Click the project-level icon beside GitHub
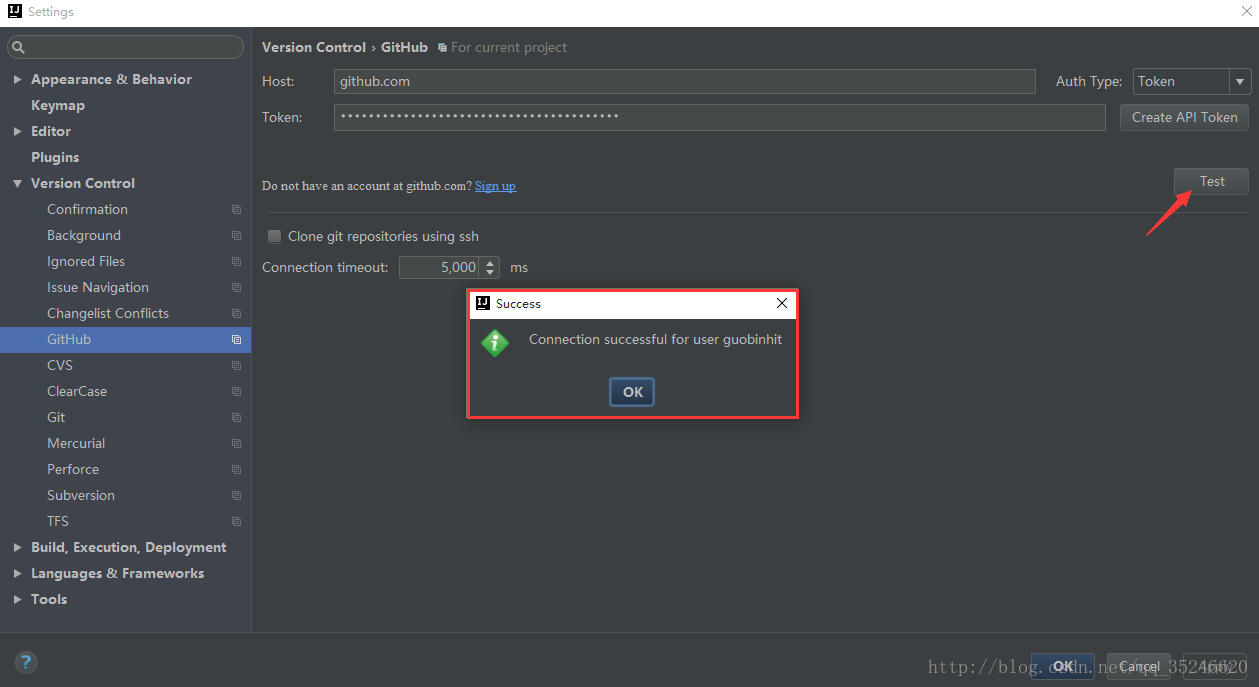The width and height of the screenshot is (1259, 687). coord(236,340)
